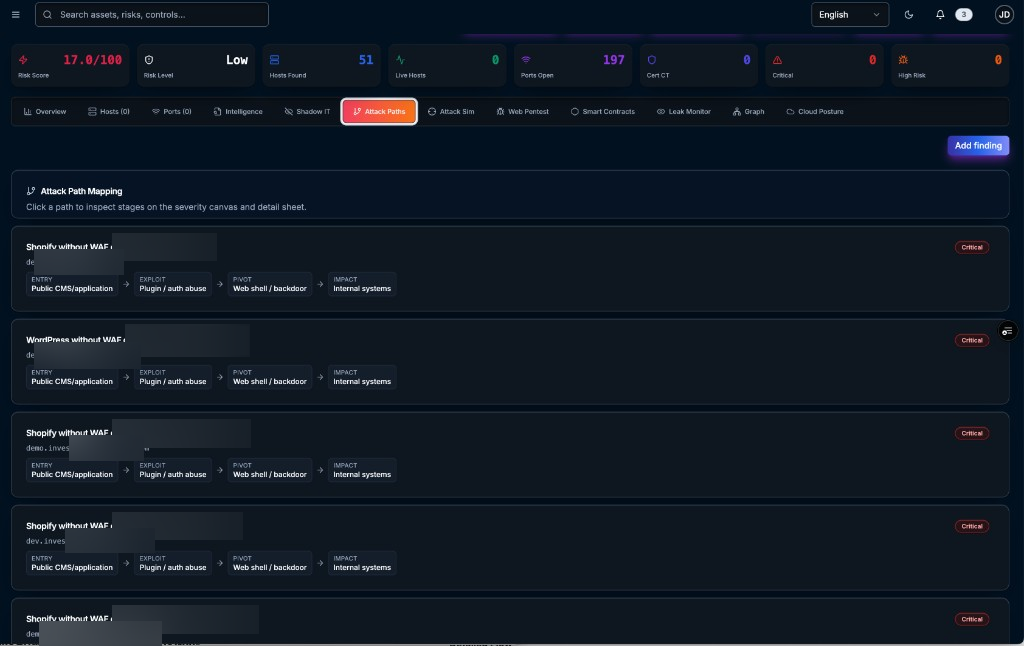The width and height of the screenshot is (1024, 646).
Task: Click the Add finding button
Action: click(x=978, y=146)
